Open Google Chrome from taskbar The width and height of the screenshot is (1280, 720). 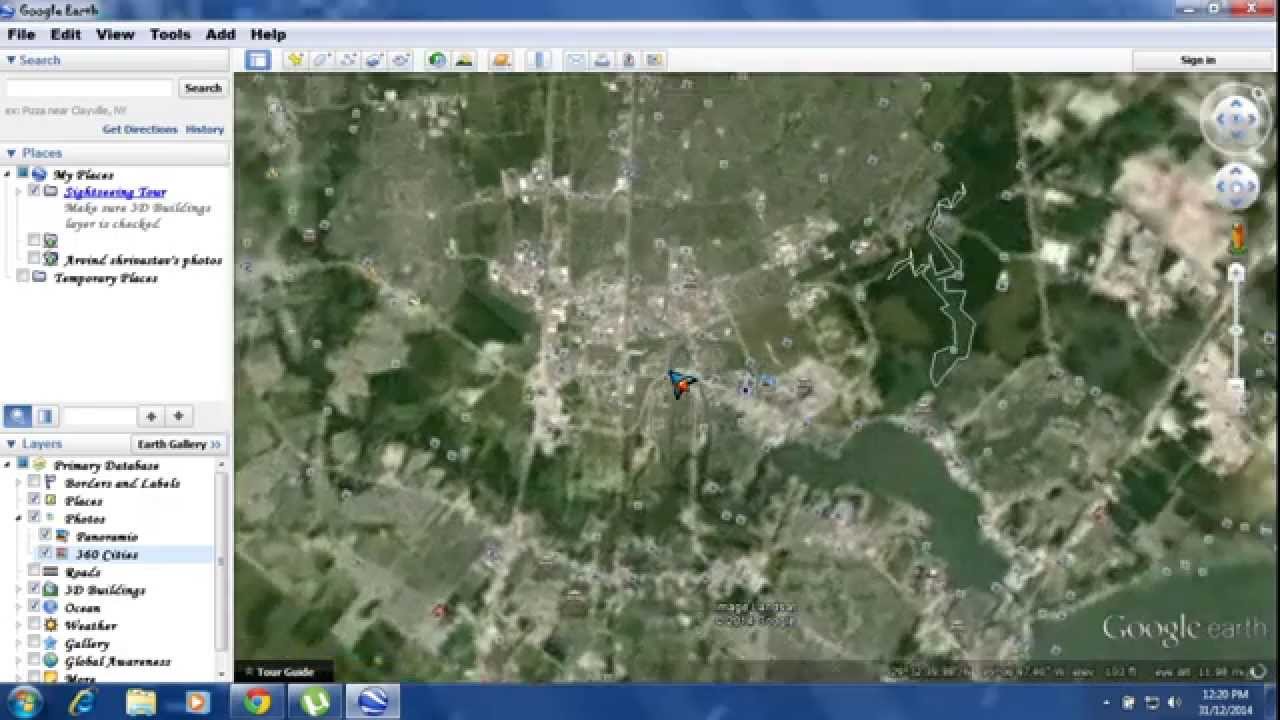click(257, 702)
